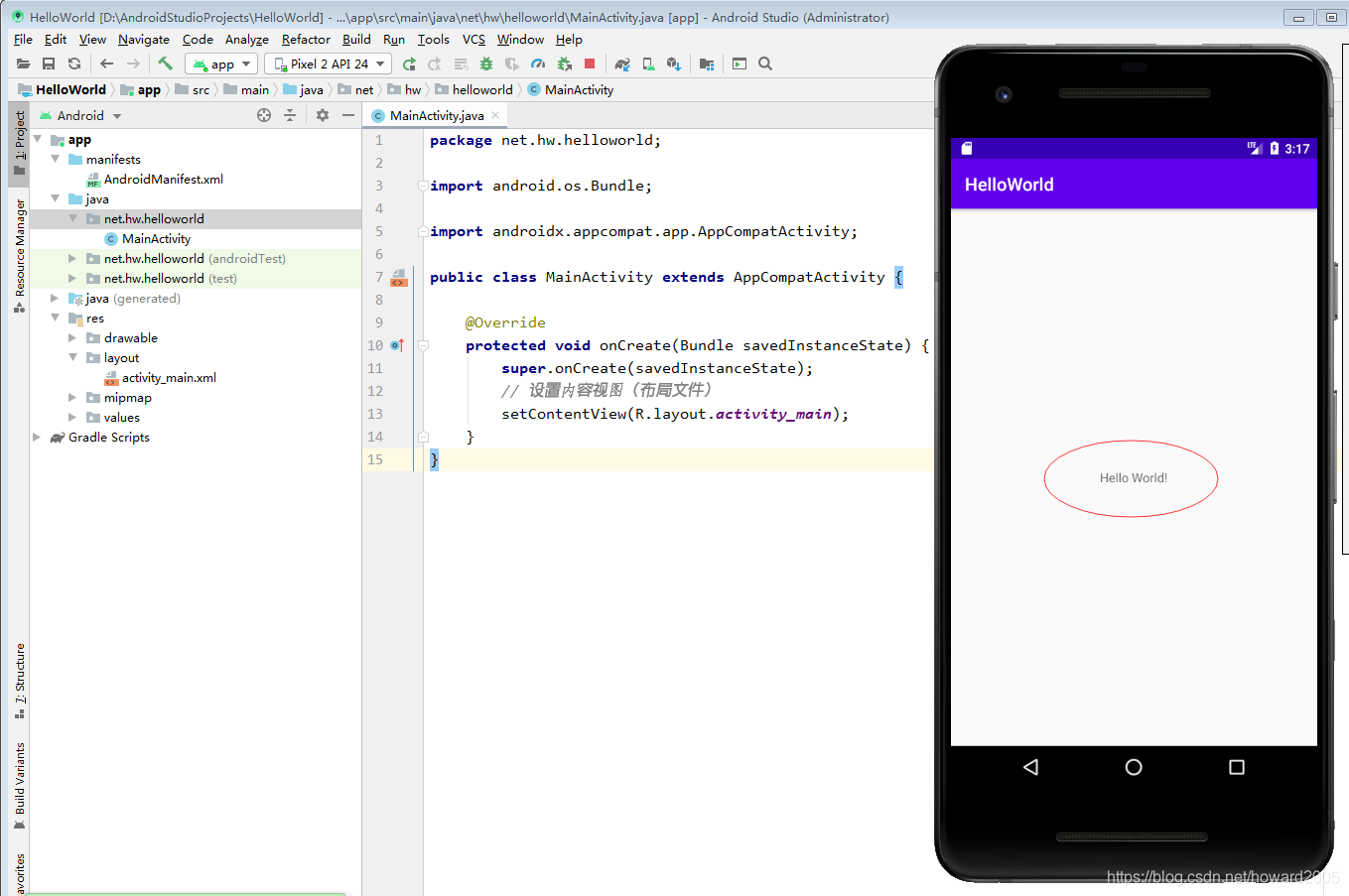1349x896 pixels.
Task: Click the layout file gutter icon on line 7
Action: [399, 278]
